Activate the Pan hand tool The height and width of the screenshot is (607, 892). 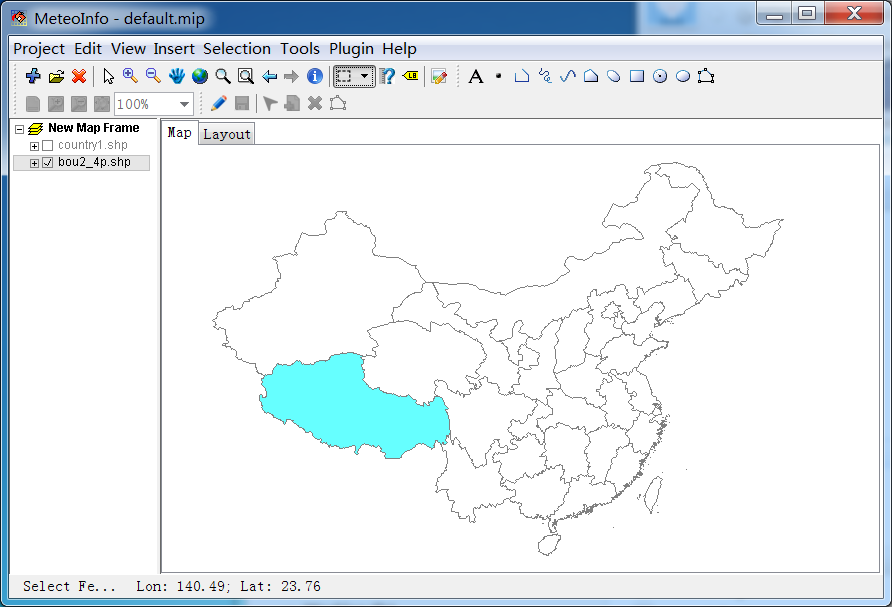(x=177, y=76)
